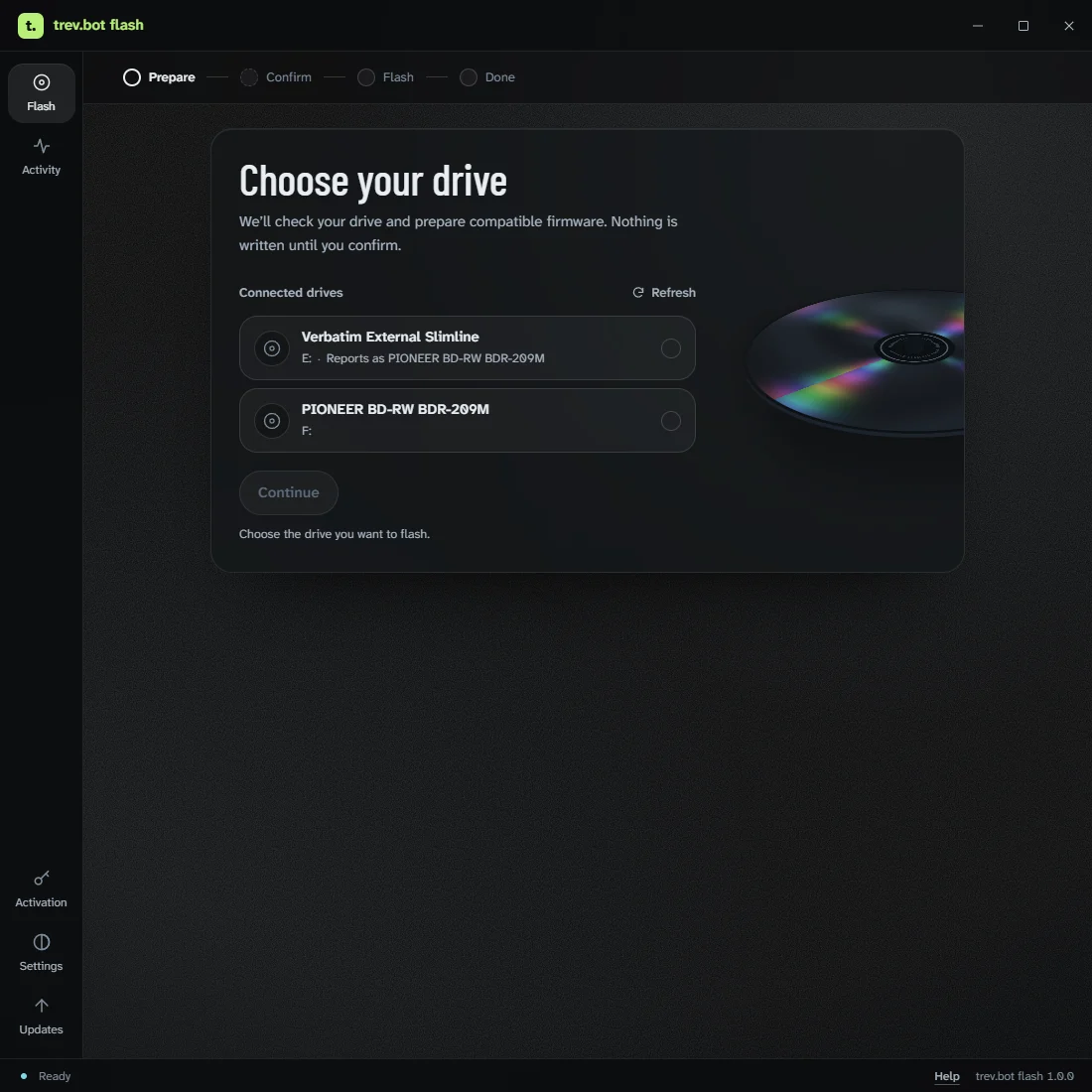The height and width of the screenshot is (1092, 1092).
Task: Go to the Confirm step
Action: click(276, 77)
